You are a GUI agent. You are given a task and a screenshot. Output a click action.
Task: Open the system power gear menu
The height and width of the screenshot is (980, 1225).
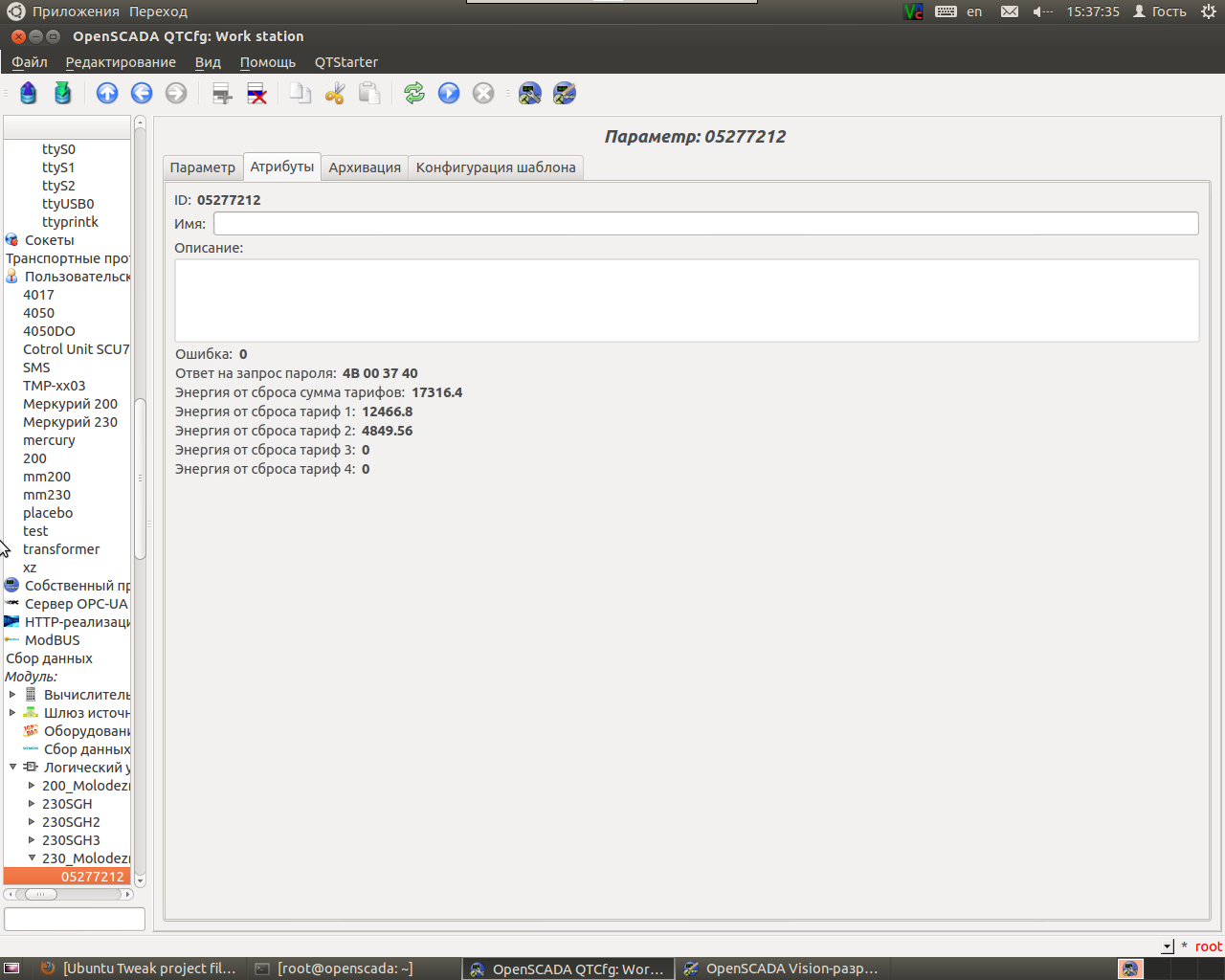(1209, 11)
